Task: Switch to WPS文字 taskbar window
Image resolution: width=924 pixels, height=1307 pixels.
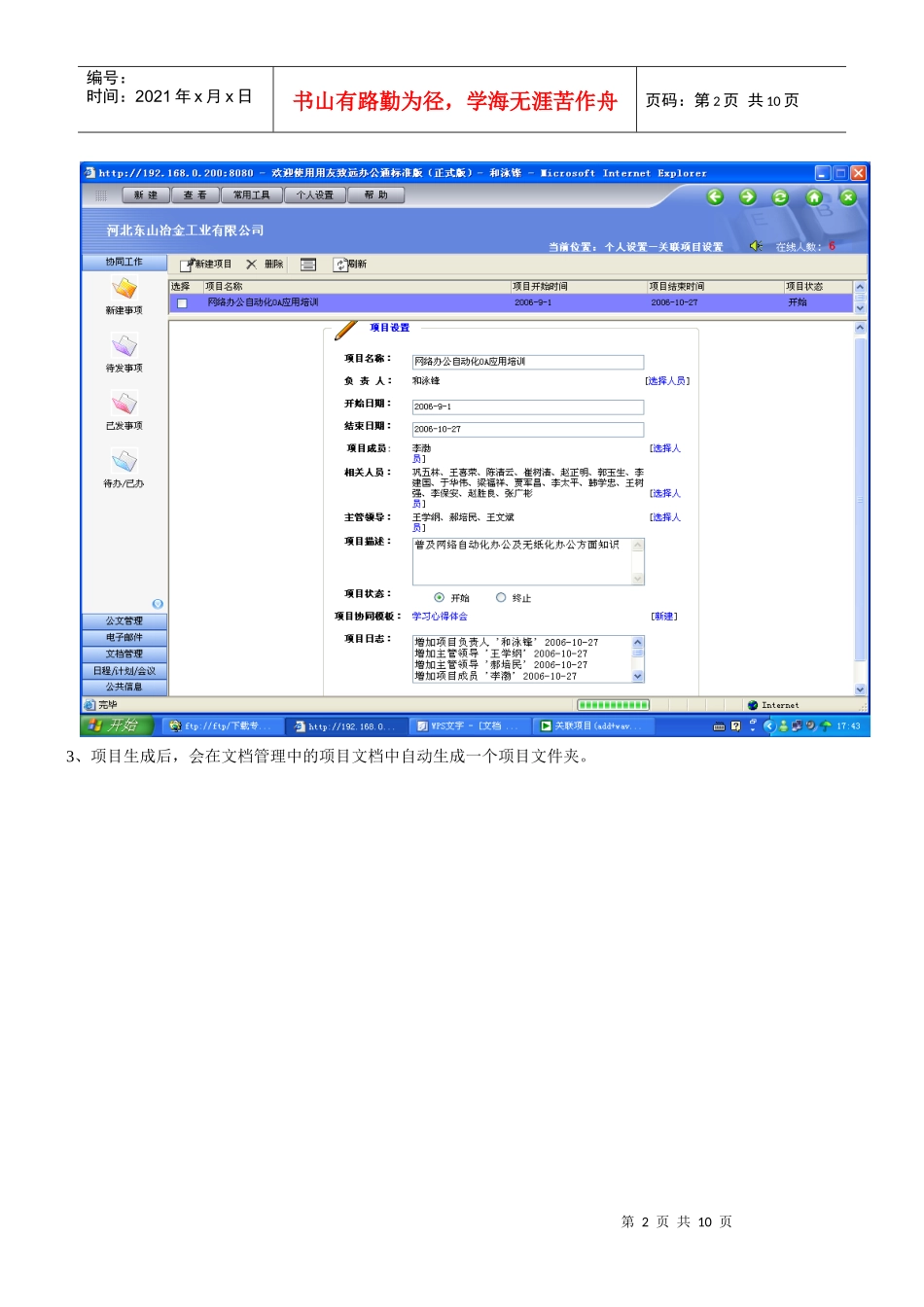Action: (x=470, y=726)
